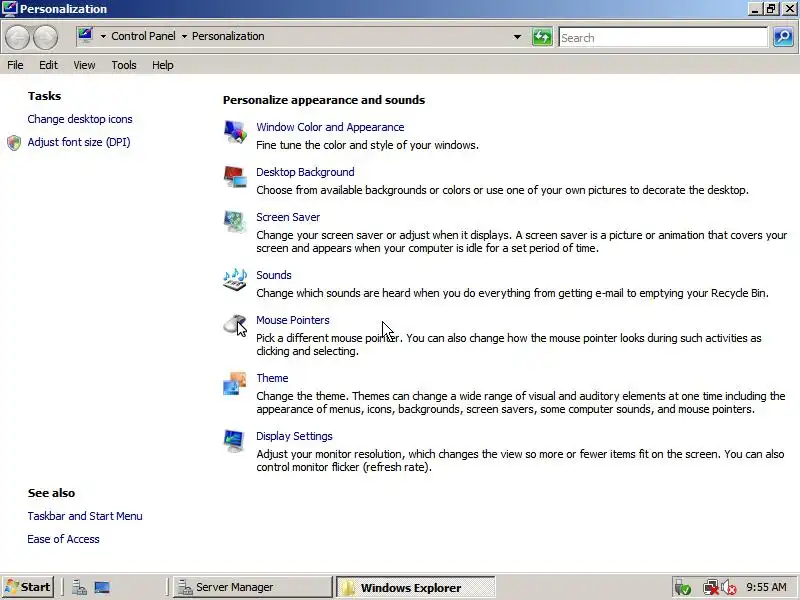This screenshot has width=800, height=600.
Task: Click the 9:55 AM clock
Action: 767,587
